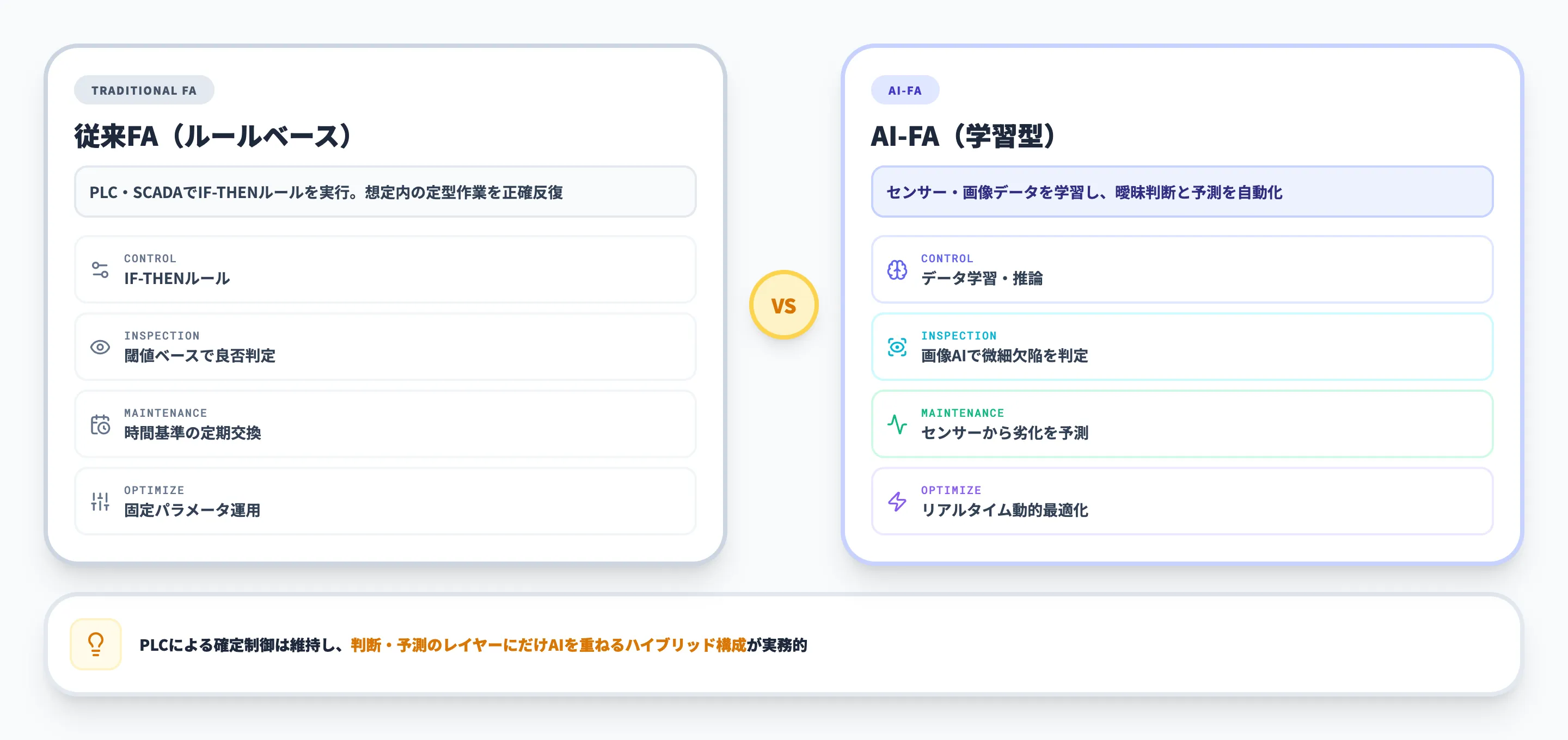The width and height of the screenshot is (1568, 740).
Task: Click the TRADITIONAL FA label badge
Action: pyautogui.click(x=144, y=89)
